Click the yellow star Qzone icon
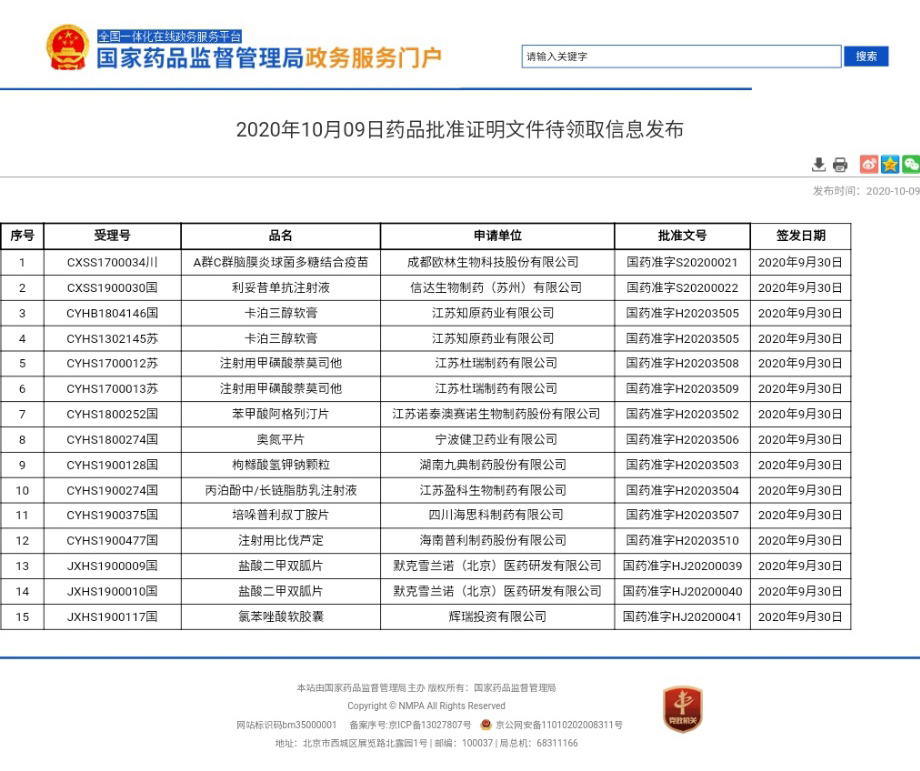The width and height of the screenshot is (920, 771). click(890, 164)
